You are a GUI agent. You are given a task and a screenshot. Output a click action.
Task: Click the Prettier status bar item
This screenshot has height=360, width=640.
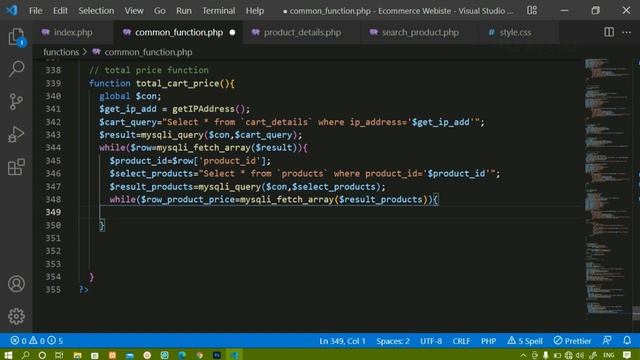572,340
